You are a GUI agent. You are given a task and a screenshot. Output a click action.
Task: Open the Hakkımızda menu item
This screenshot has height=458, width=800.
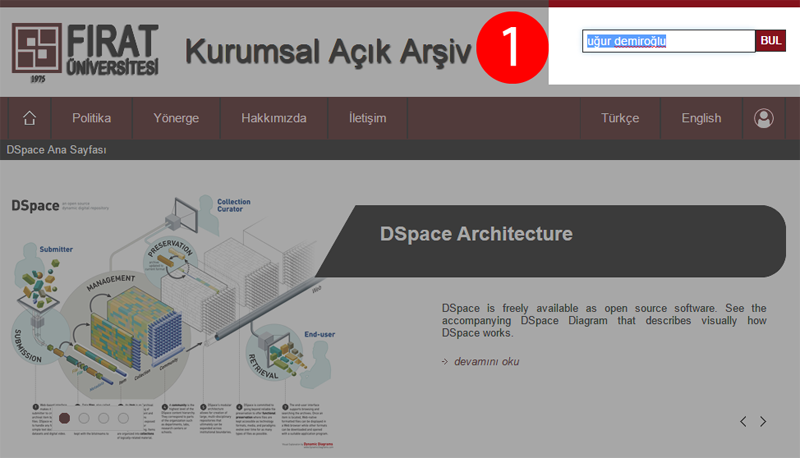[273, 118]
